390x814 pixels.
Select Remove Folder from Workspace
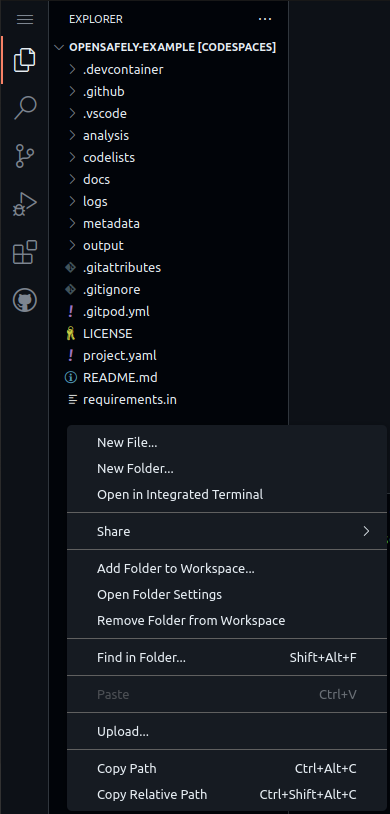(x=227, y=620)
